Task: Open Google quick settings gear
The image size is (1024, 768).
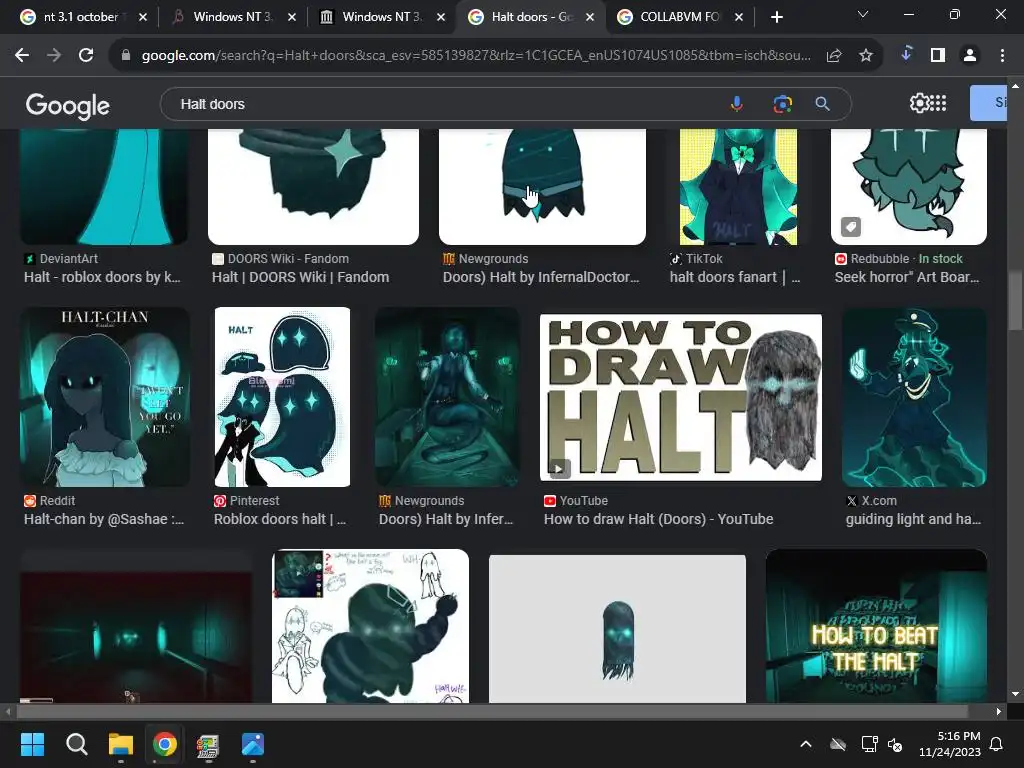Action: [x=919, y=103]
